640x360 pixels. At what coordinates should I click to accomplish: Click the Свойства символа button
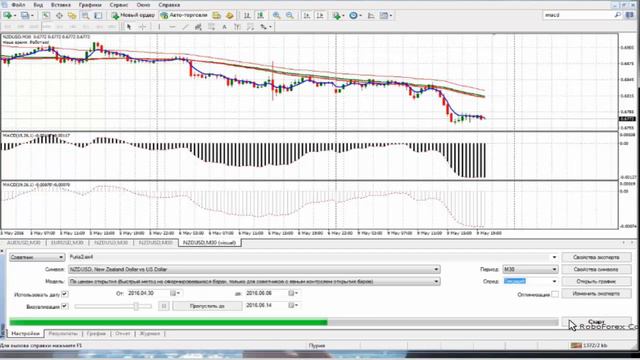tap(596, 269)
